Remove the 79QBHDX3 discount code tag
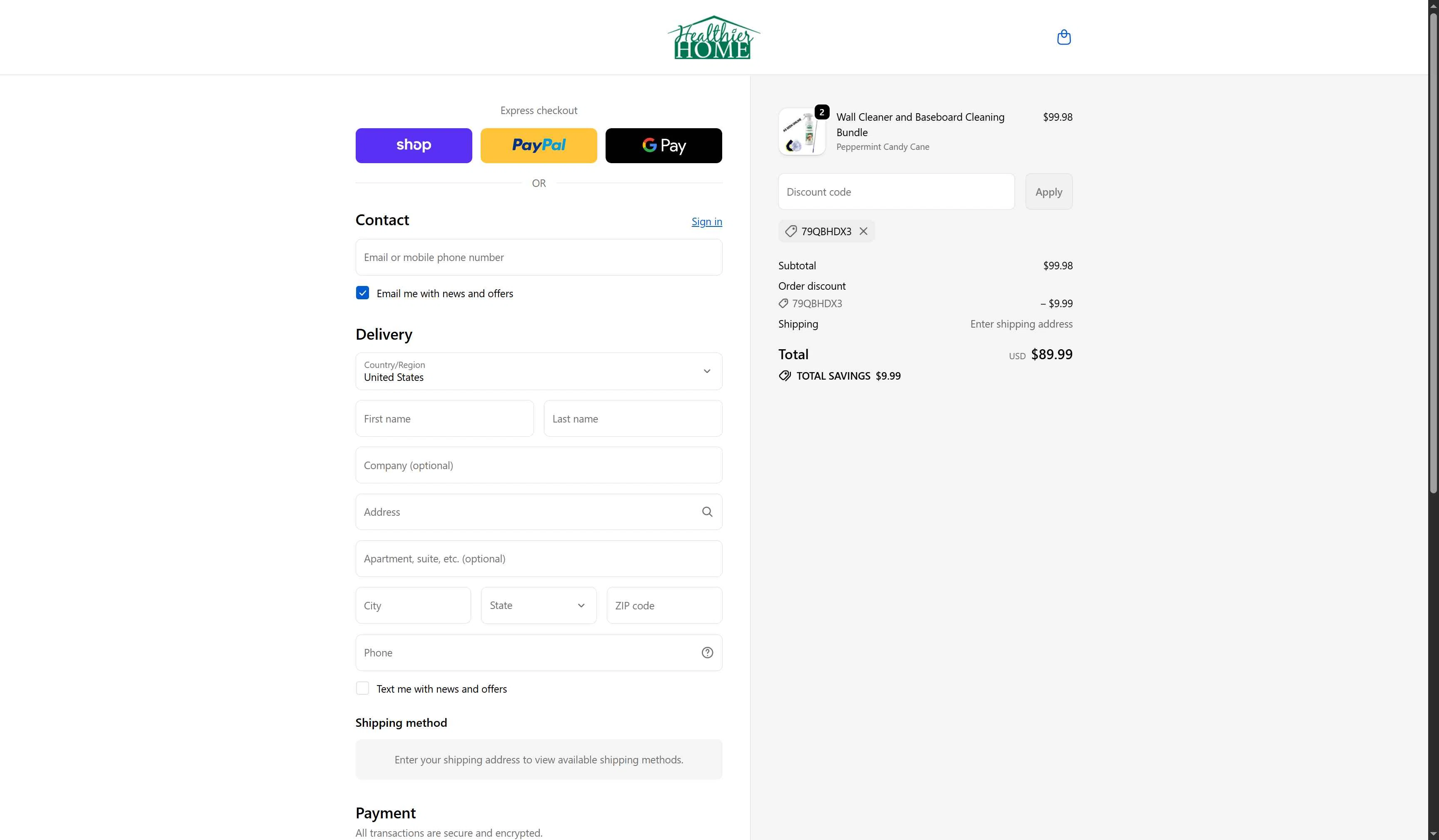Image resolution: width=1439 pixels, height=840 pixels. click(x=863, y=231)
